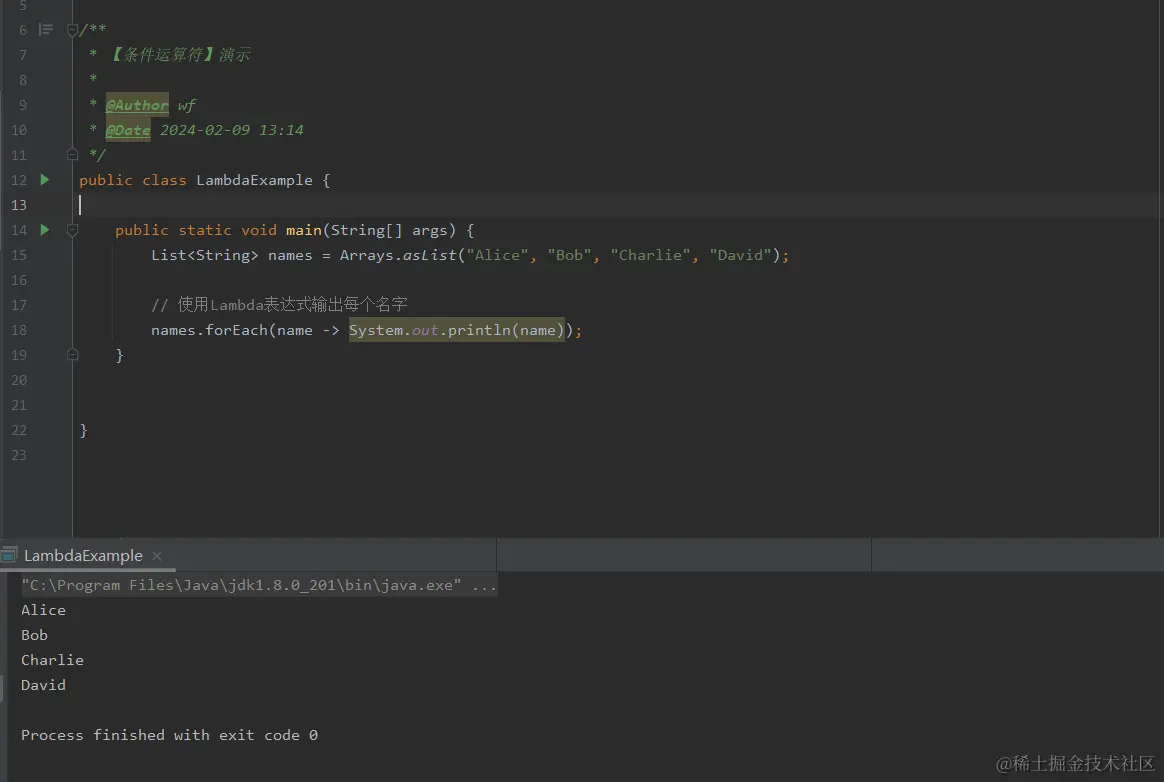The height and width of the screenshot is (782, 1164).
Task: Click names.forEach in the code
Action: [209, 330]
